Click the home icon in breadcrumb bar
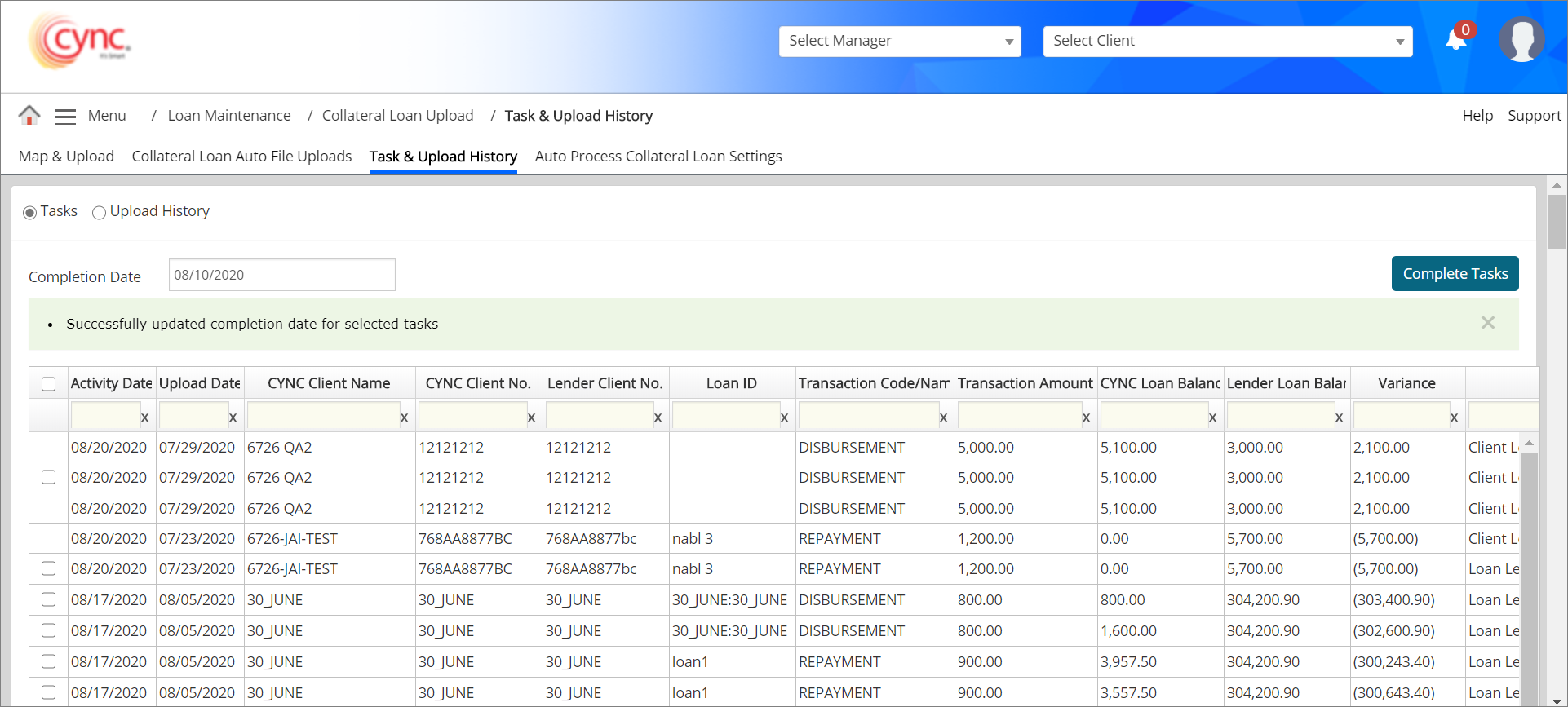1568x707 pixels. (29, 116)
